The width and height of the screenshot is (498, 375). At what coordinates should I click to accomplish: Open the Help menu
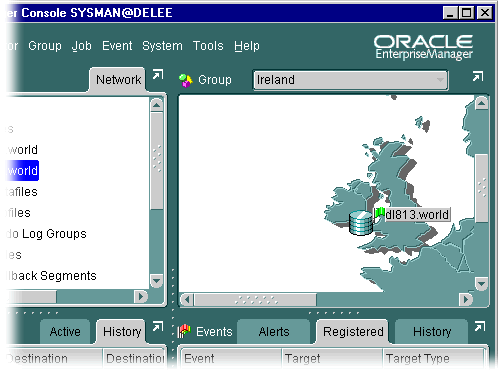(x=247, y=46)
